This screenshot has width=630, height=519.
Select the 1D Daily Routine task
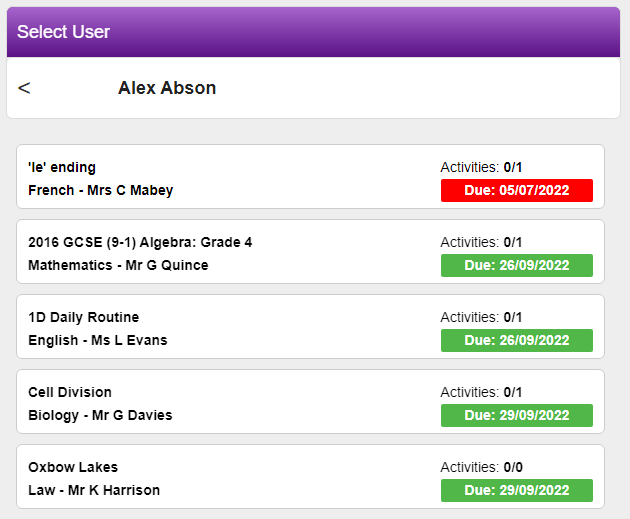pyautogui.click(x=310, y=326)
